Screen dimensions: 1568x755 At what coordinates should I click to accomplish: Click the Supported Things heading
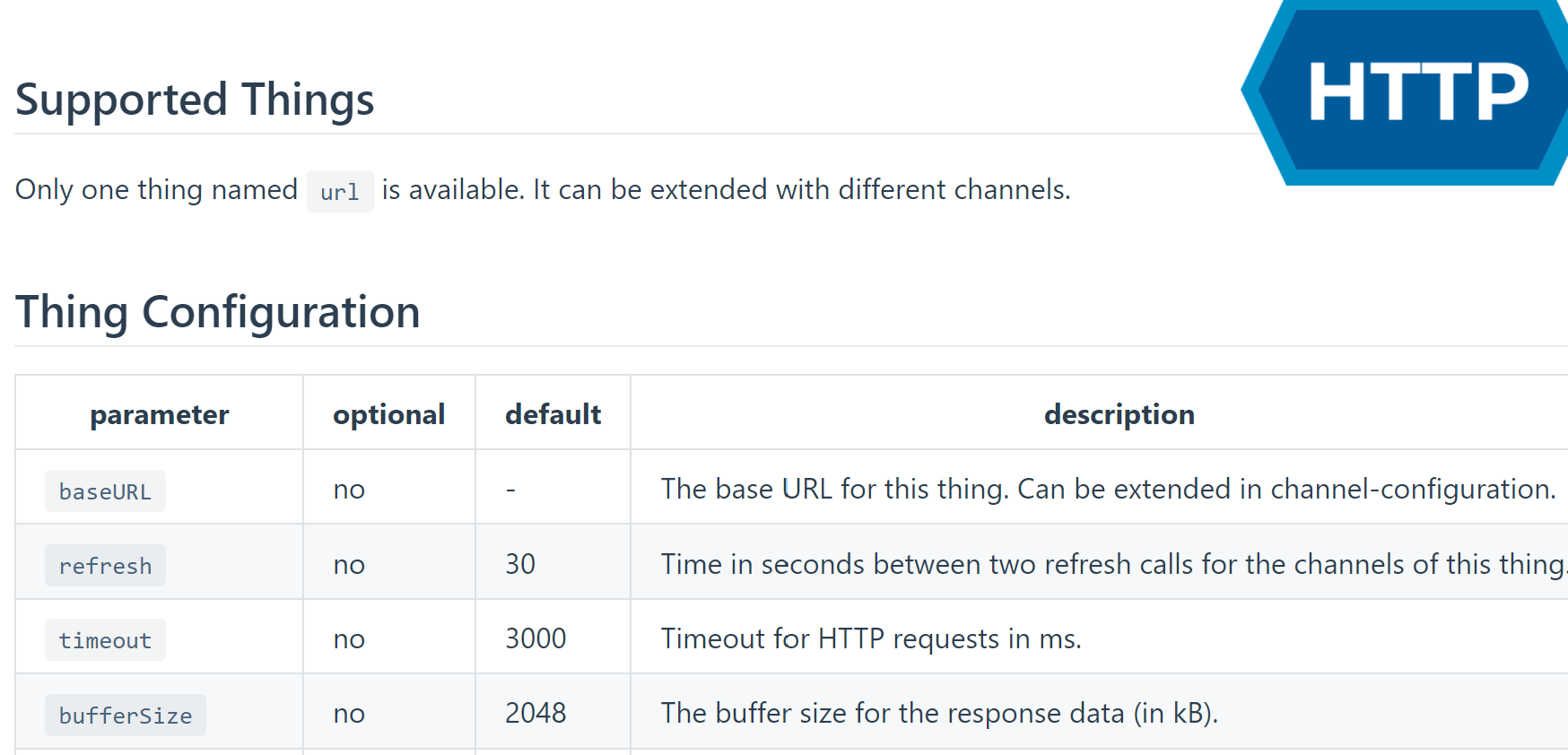click(195, 100)
